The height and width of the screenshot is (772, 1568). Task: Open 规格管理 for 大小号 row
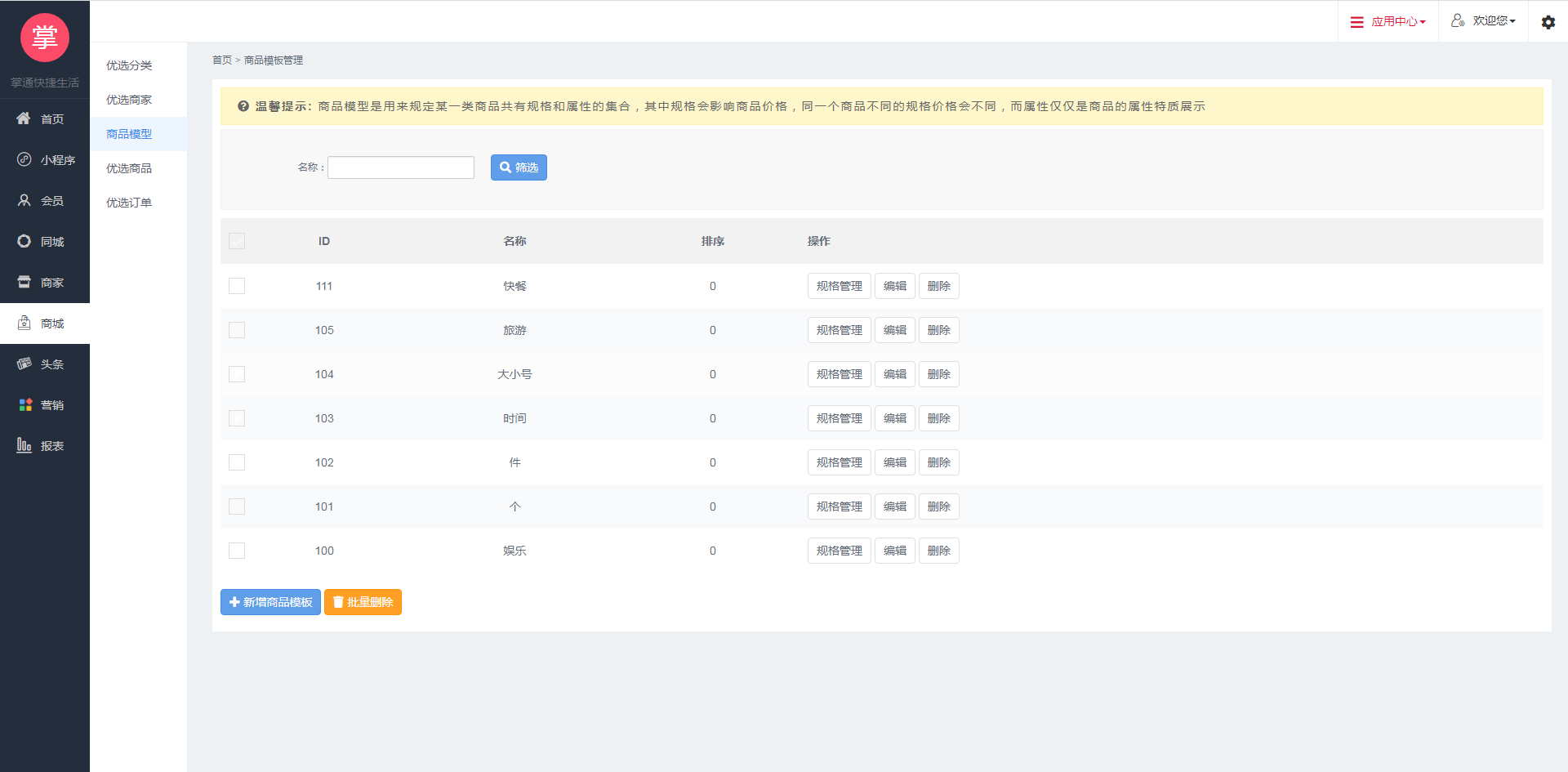point(839,374)
